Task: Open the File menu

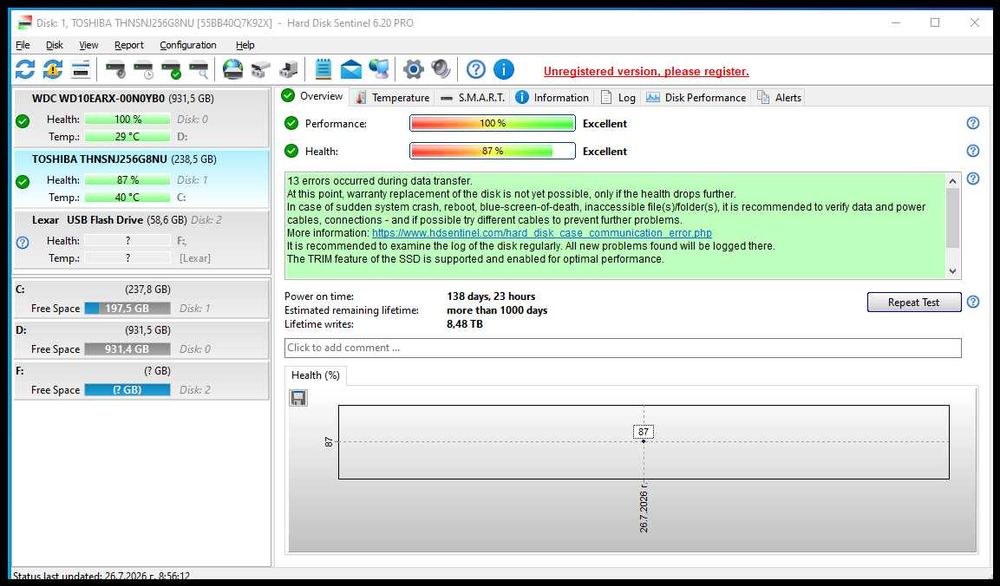Action: pos(22,45)
